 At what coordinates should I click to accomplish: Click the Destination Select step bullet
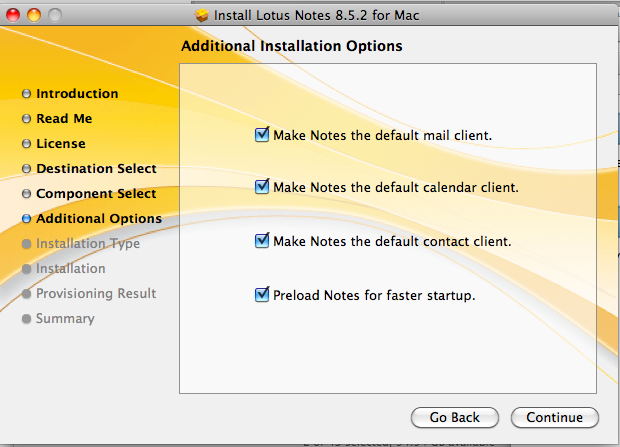point(26,169)
